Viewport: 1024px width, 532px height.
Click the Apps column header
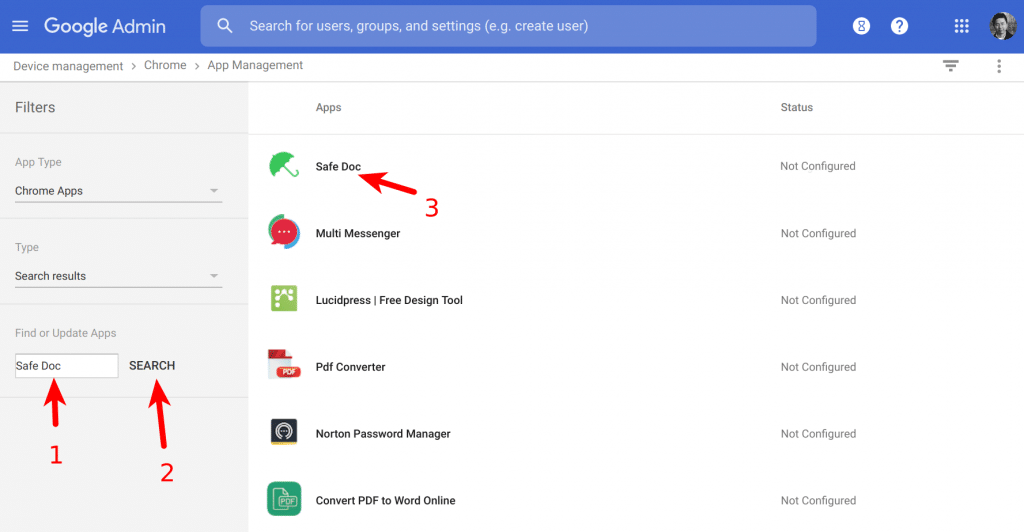point(328,108)
